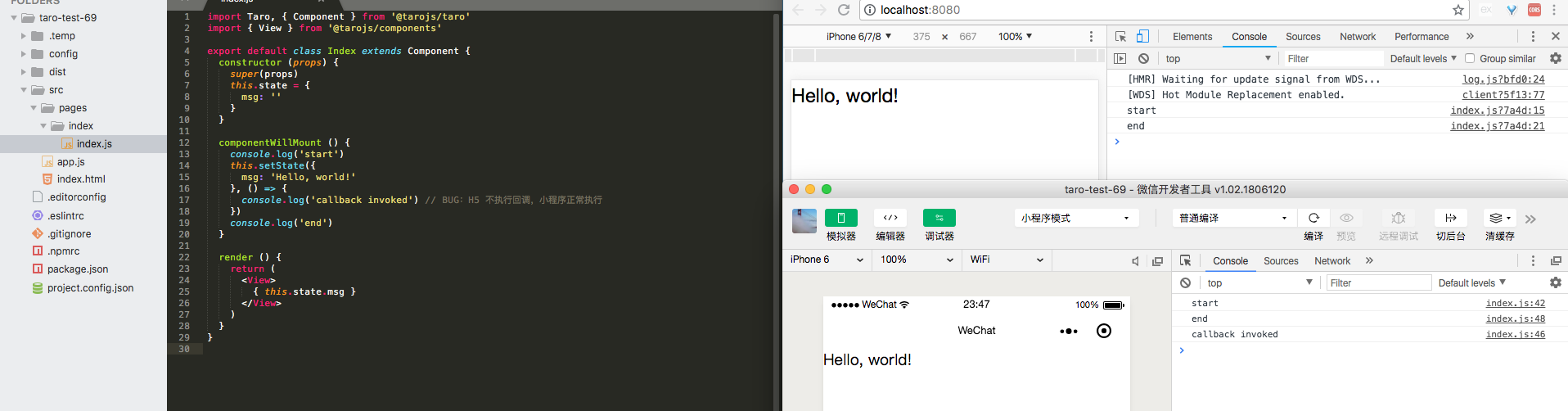The height and width of the screenshot is (411, 1568).
Task: Open the 100% zoom dropdown in Chrome
Action: [1015, 36]
